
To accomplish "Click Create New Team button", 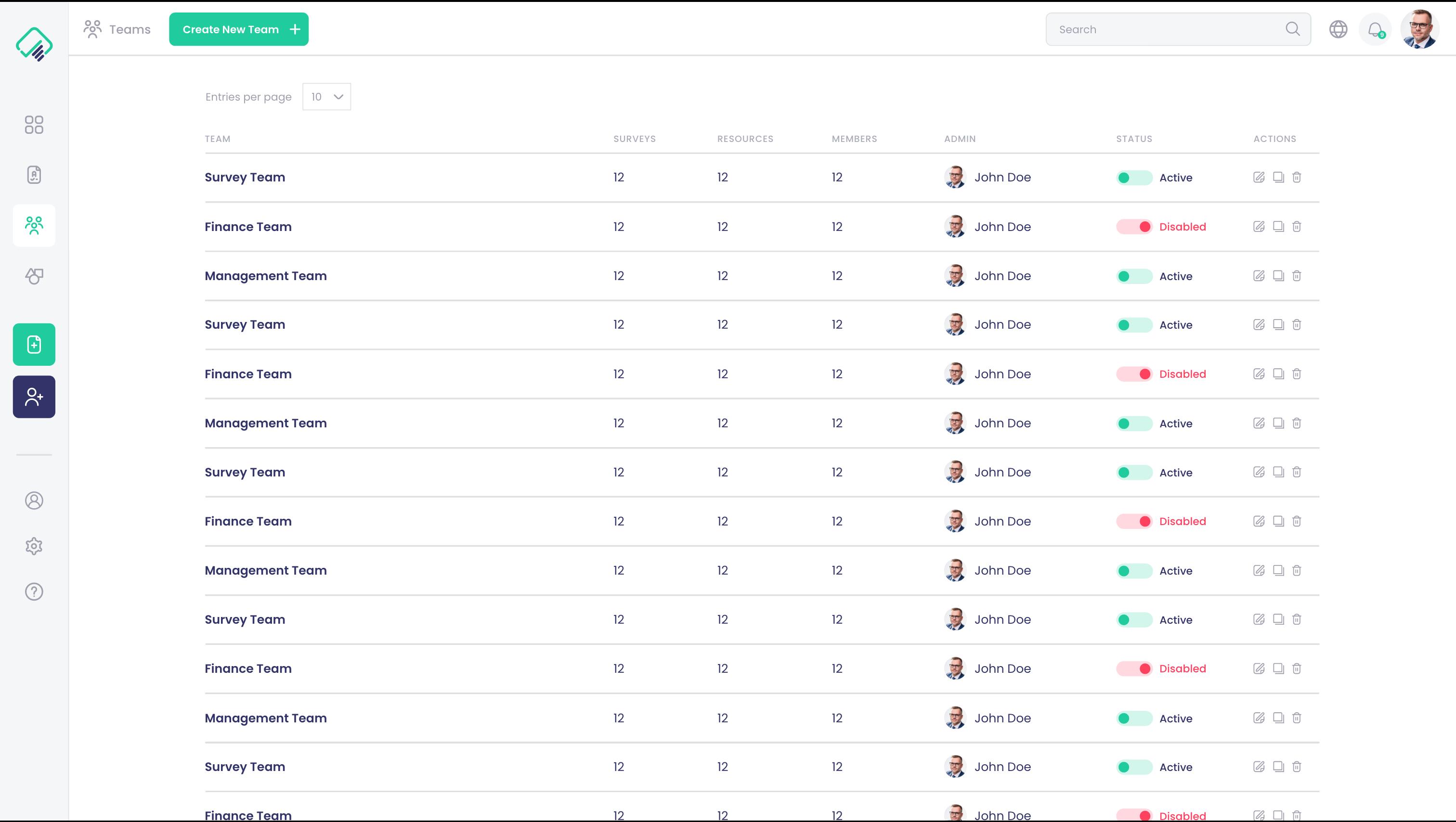I will click(x=238, y=29).
